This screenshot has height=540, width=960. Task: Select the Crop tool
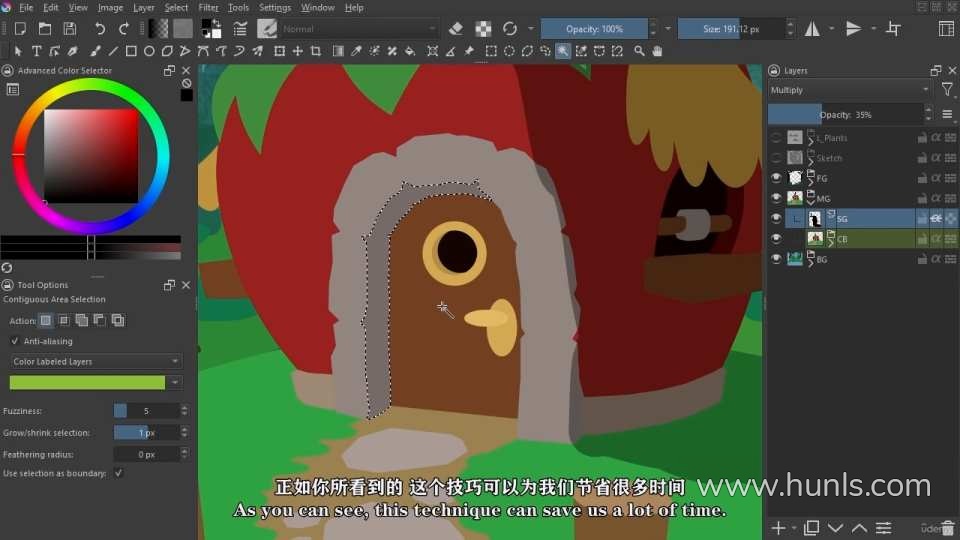tap(315, 51)
